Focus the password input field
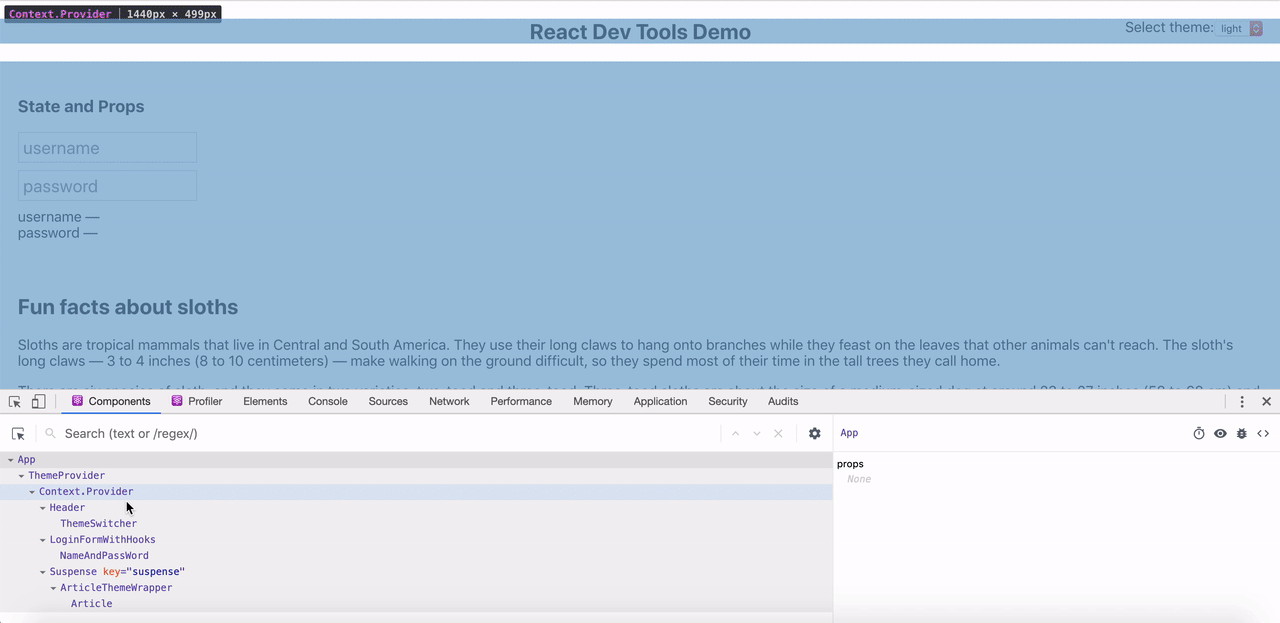The image size is (1280, 623). coord(107,186)
